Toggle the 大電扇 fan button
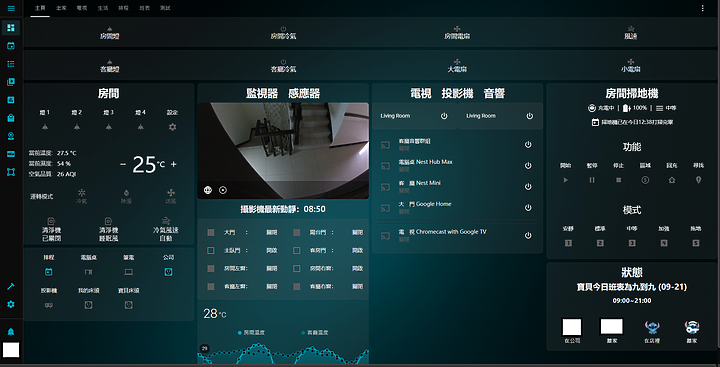This screenshot has height=367, width=720. pyautogui.click(x=457, y=65)
